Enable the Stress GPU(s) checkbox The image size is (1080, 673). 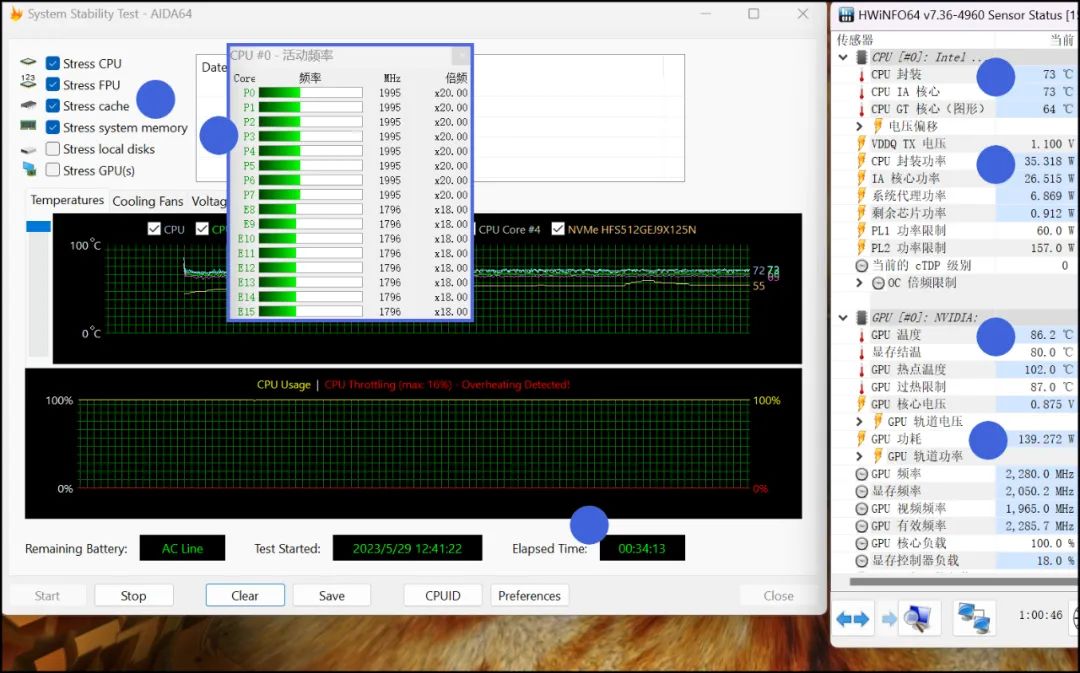(53, 170)
